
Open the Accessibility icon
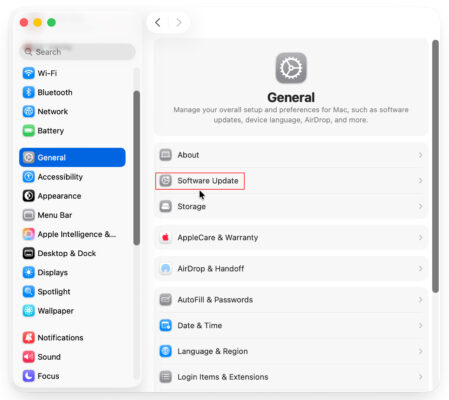pyautogui.click(x=29, y=177)
